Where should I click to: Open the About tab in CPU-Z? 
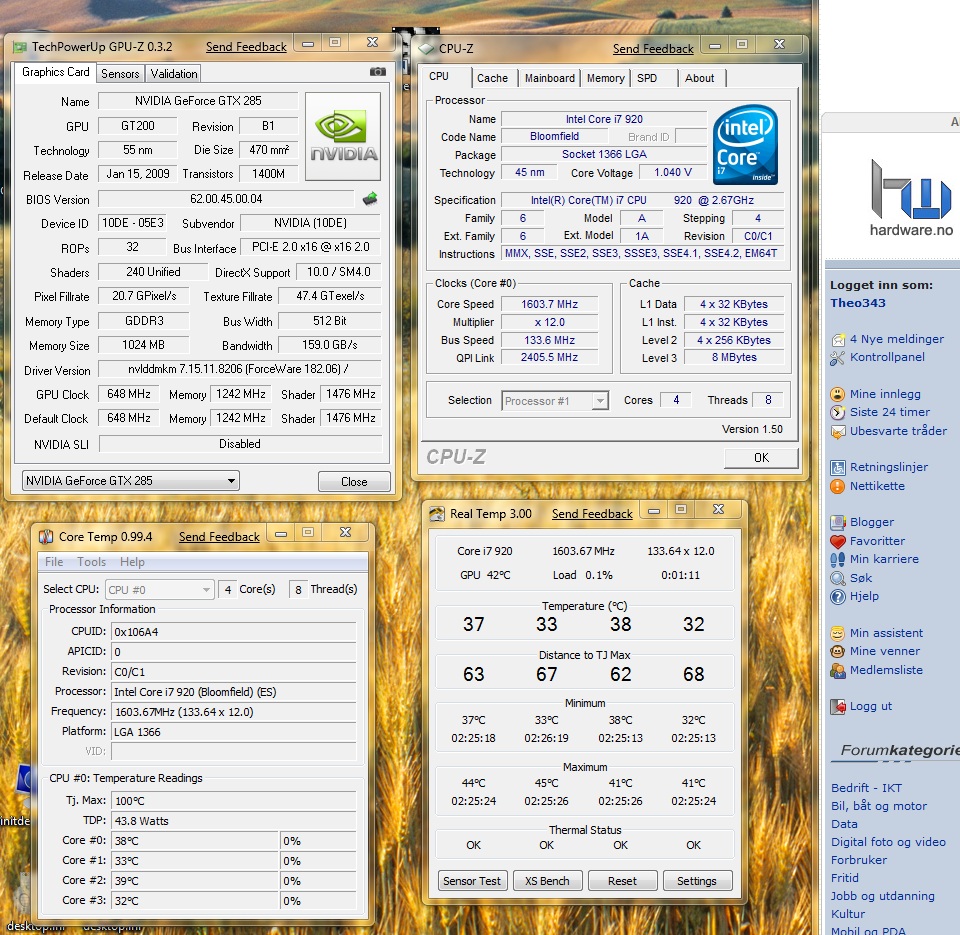tap(699, 78)
